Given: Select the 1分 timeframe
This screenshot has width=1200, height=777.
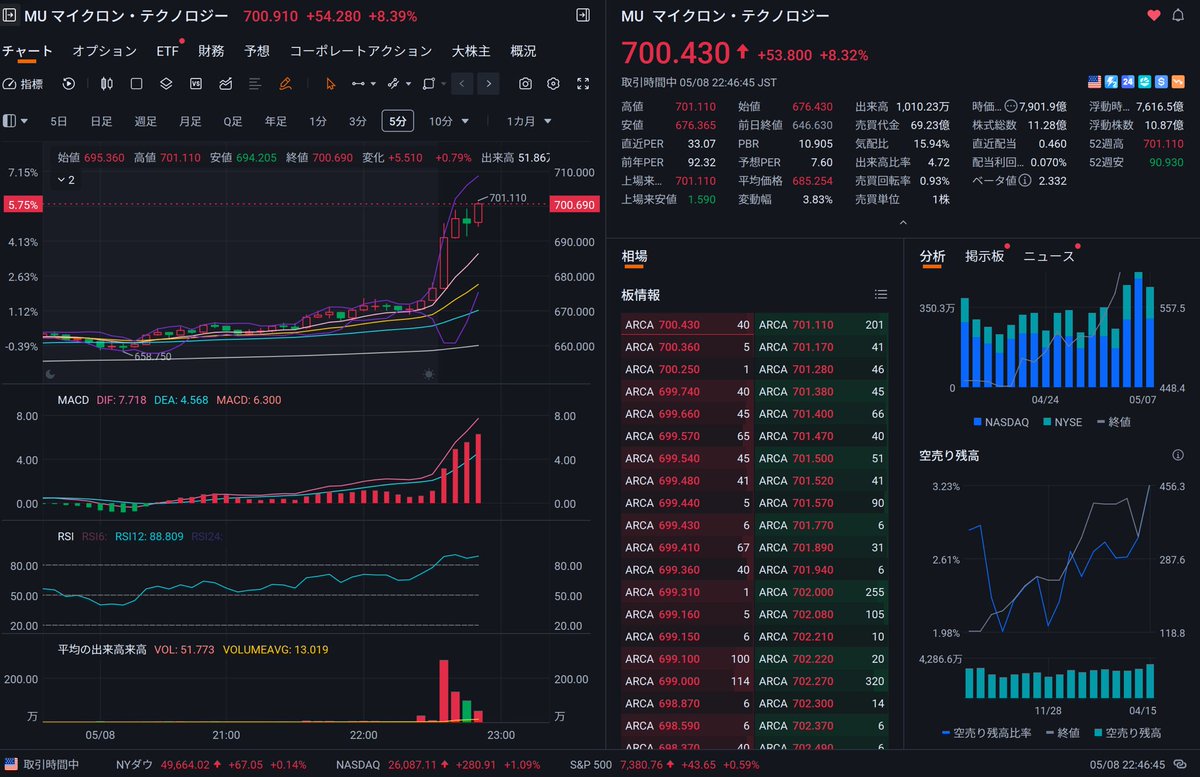Looking at the screenshot, I should pos(318,121).
